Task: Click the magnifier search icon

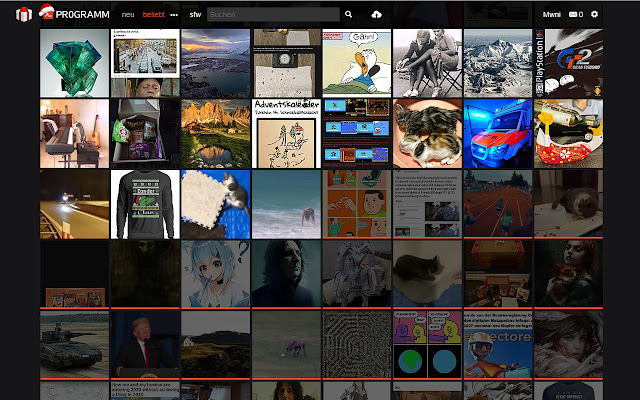Action: coord(348,14)
